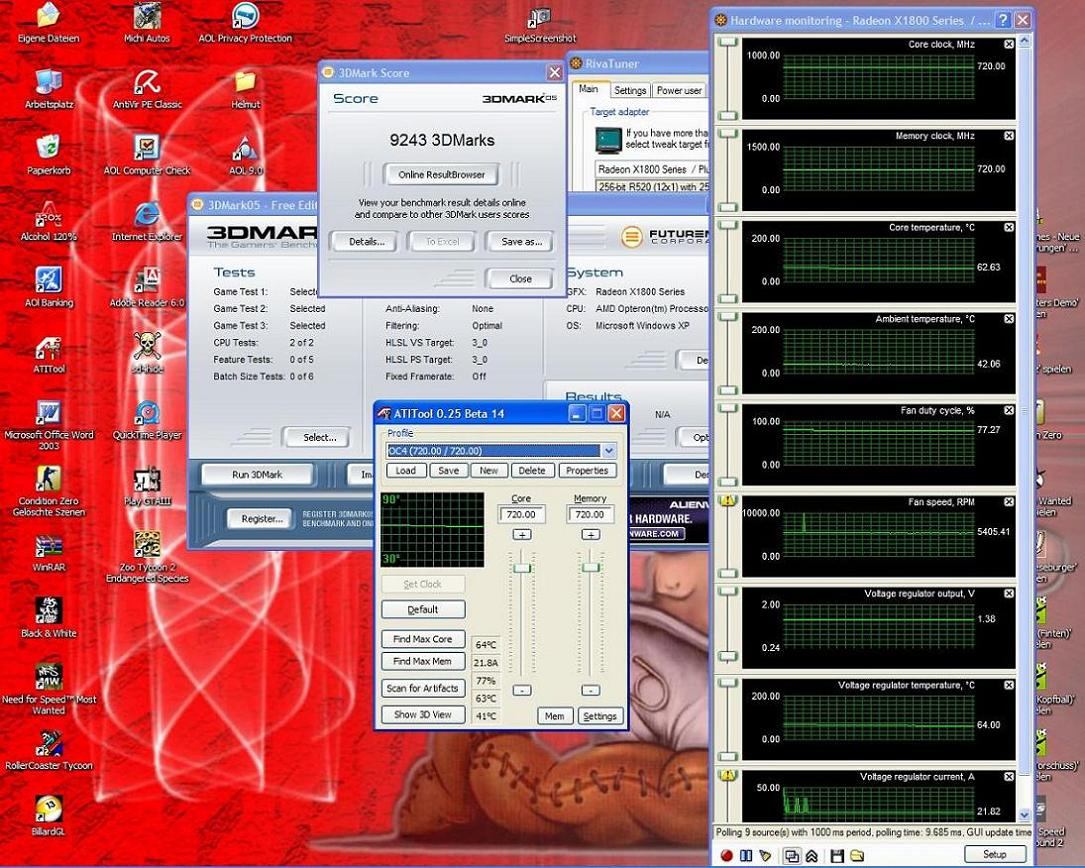Open the QuickTime Player desktop icon
Screen dimensions: 1085x868
147,420
